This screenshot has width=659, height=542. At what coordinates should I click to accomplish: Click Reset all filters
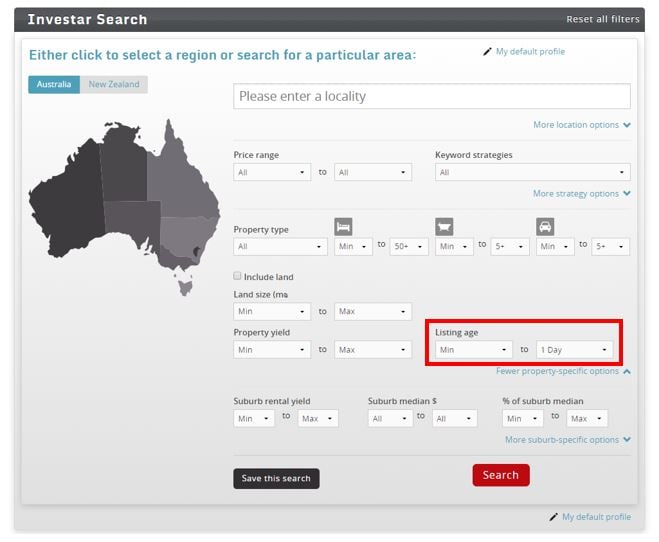[x=603, y=19]
